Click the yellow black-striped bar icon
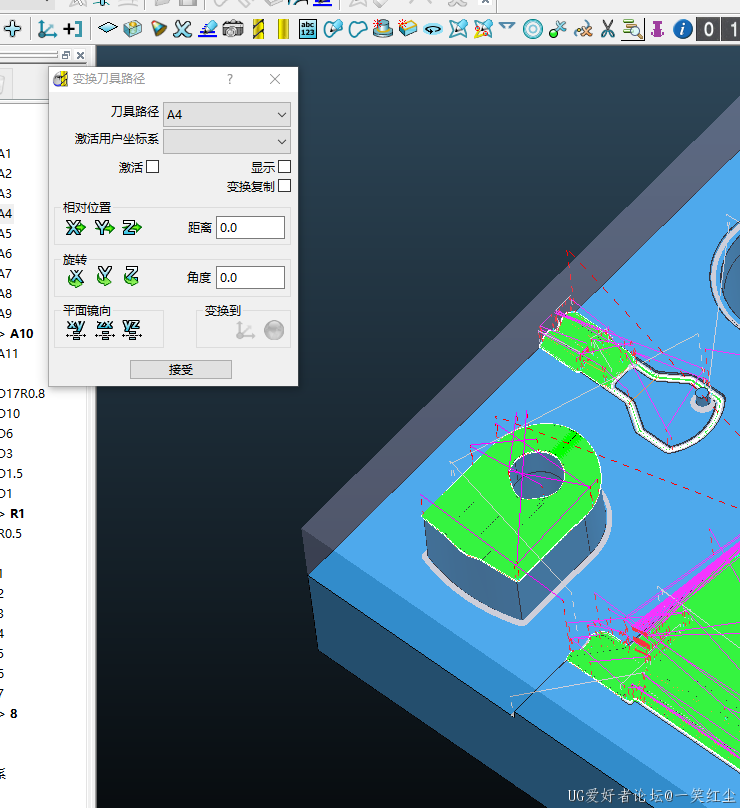The height and width of the screenshot is (808, 740). (258, 29)
